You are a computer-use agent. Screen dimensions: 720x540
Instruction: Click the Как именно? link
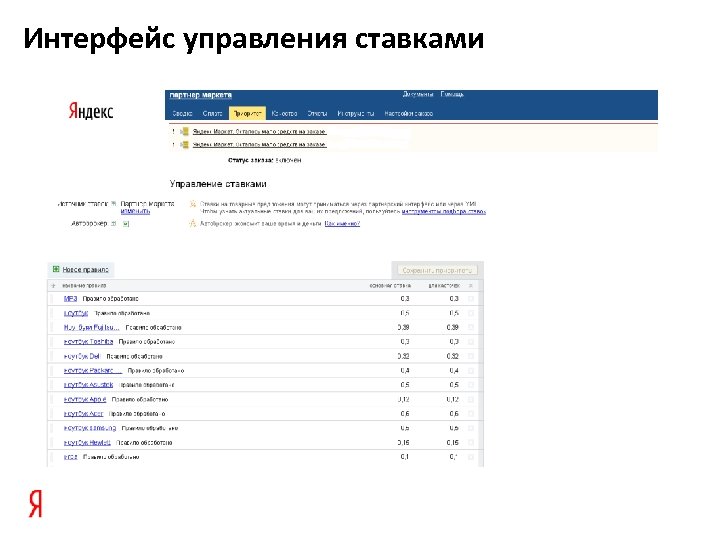click(342, 224)
